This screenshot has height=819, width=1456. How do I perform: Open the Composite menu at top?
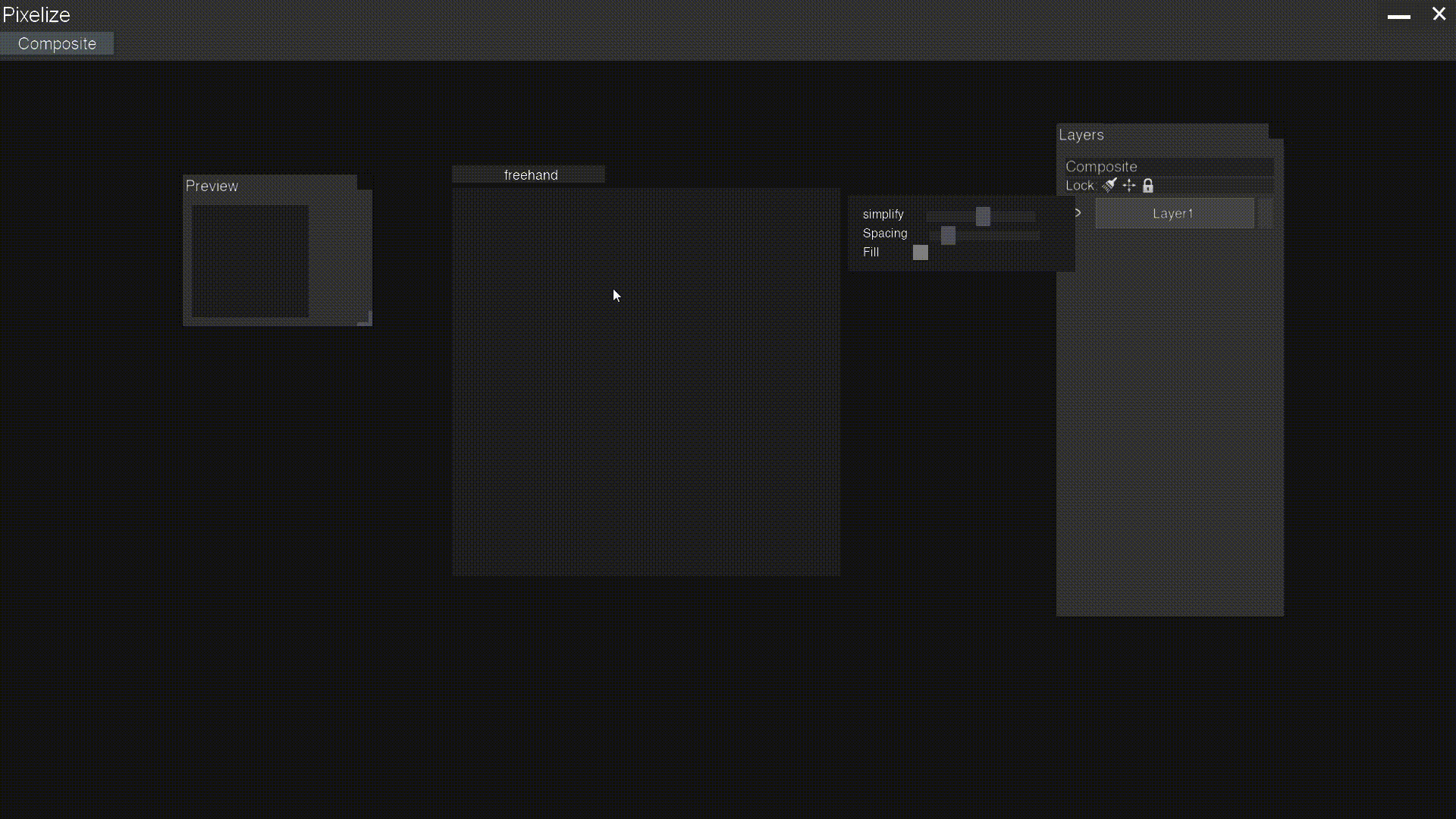click(57, 43)
